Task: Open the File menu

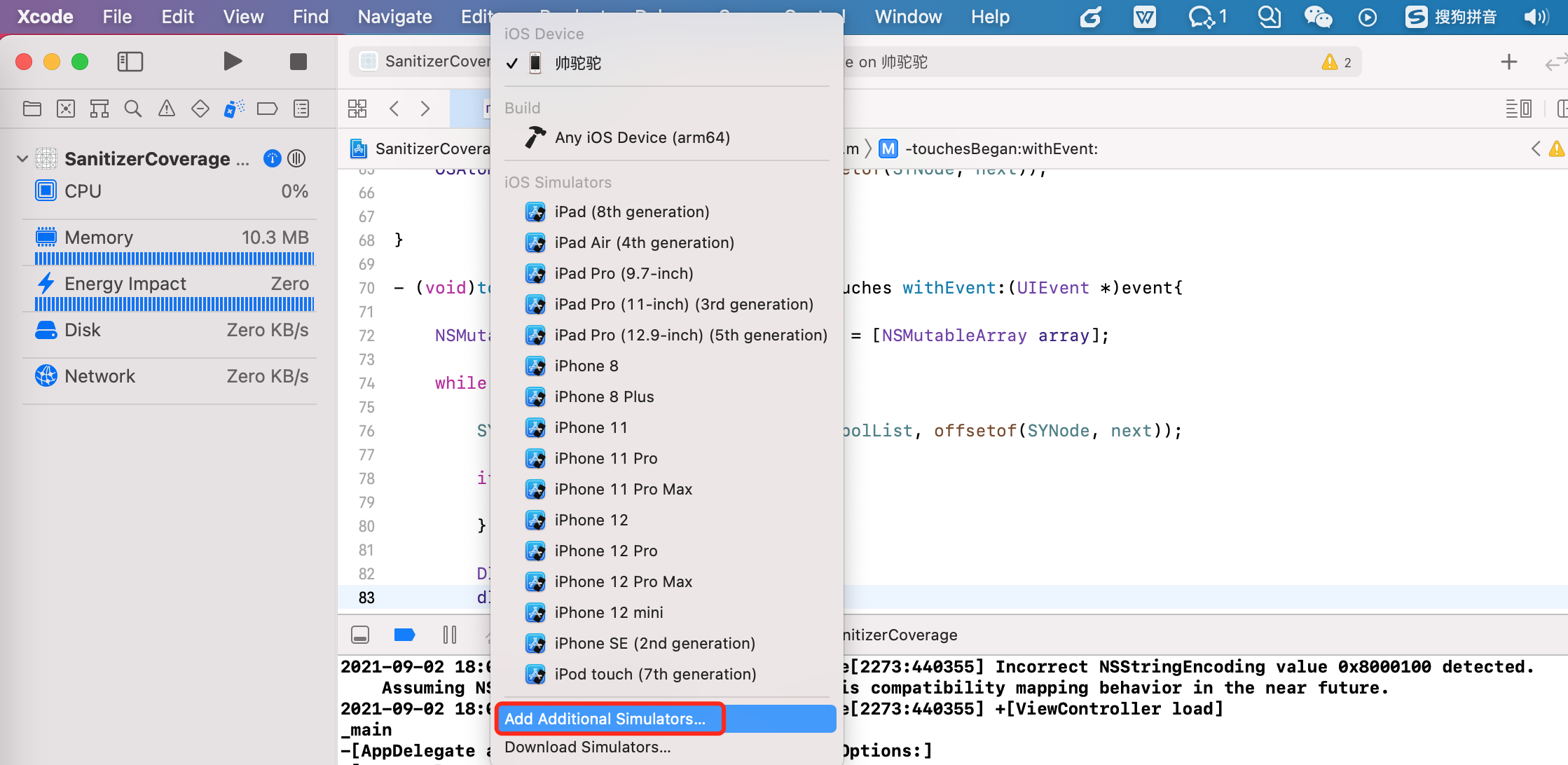Action: click(117, 17)
